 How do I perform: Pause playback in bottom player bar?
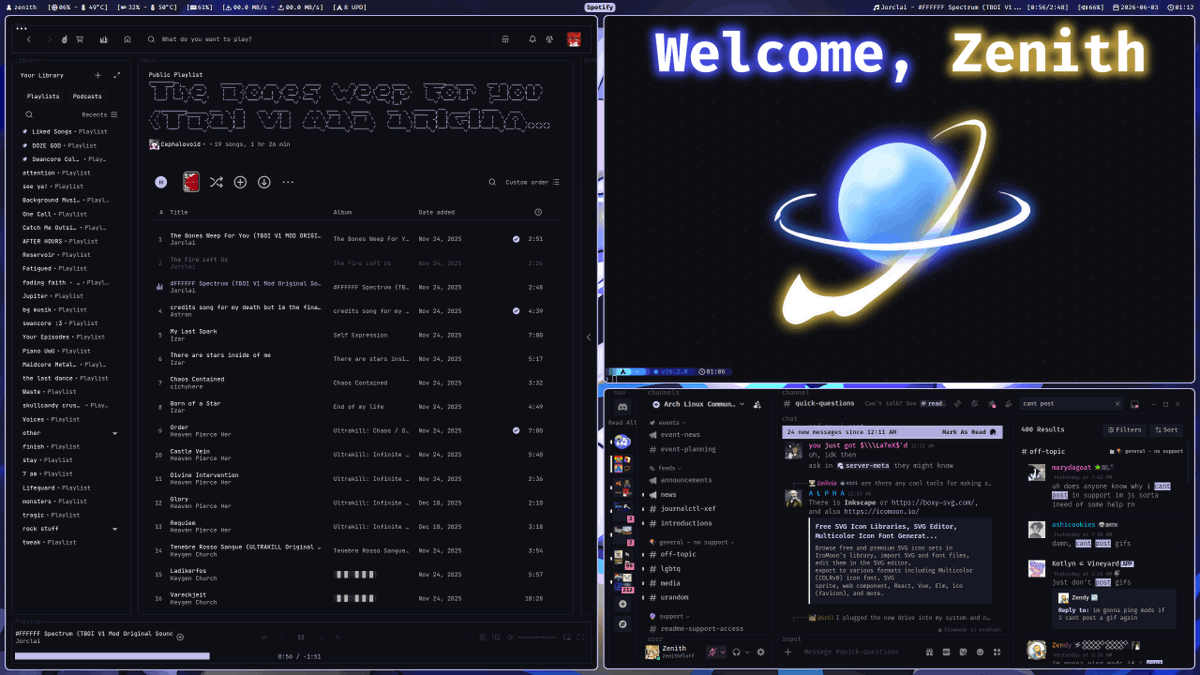pyautogui.click(x=301, y=637)
